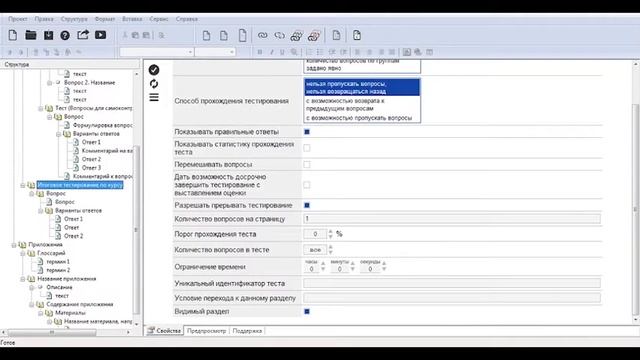The image size is (640, 360).
Task: Switch to the 'Предпросмотр' tab
Action: coord(207,331)
